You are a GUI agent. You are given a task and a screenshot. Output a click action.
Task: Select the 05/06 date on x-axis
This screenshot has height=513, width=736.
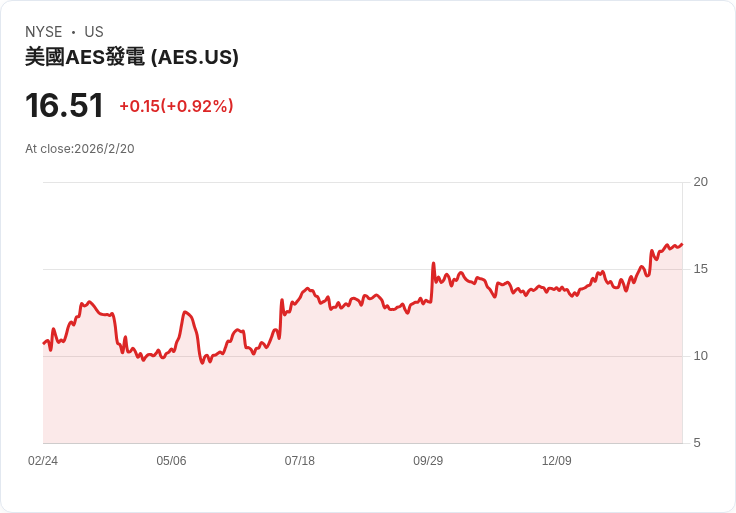point(171,461)
